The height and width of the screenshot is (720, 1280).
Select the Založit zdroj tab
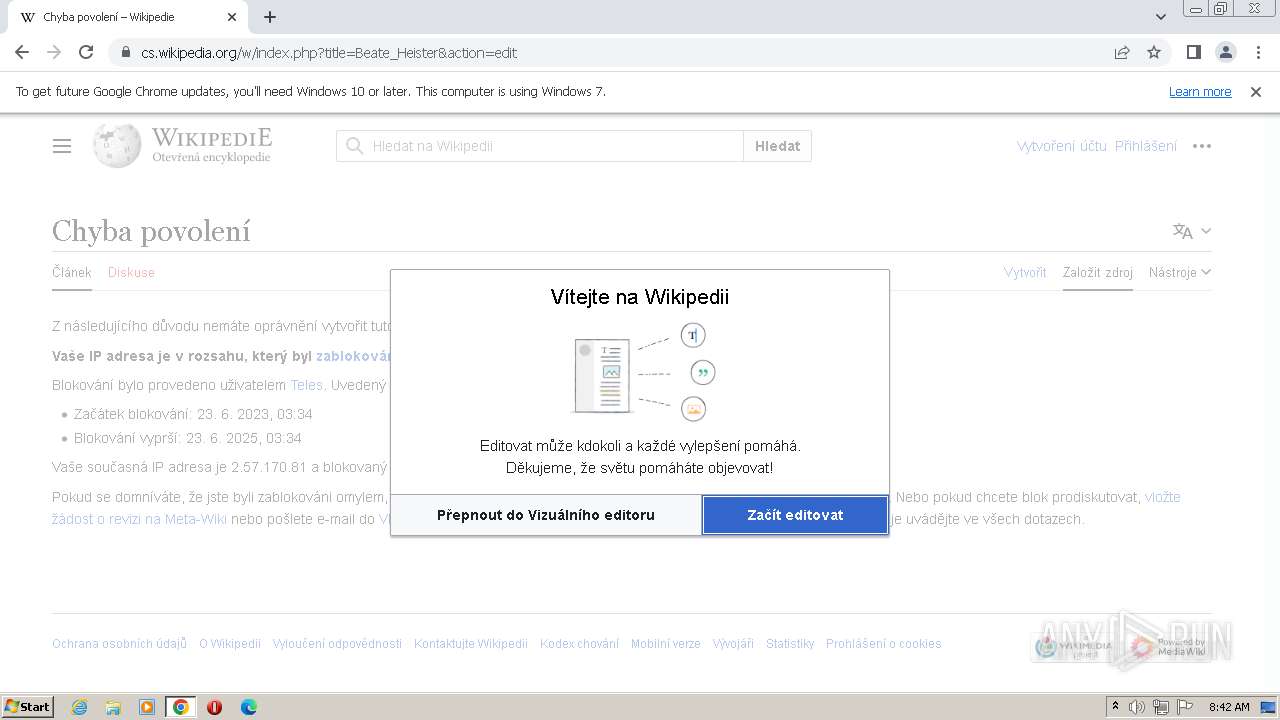(x=1098, y=272)
